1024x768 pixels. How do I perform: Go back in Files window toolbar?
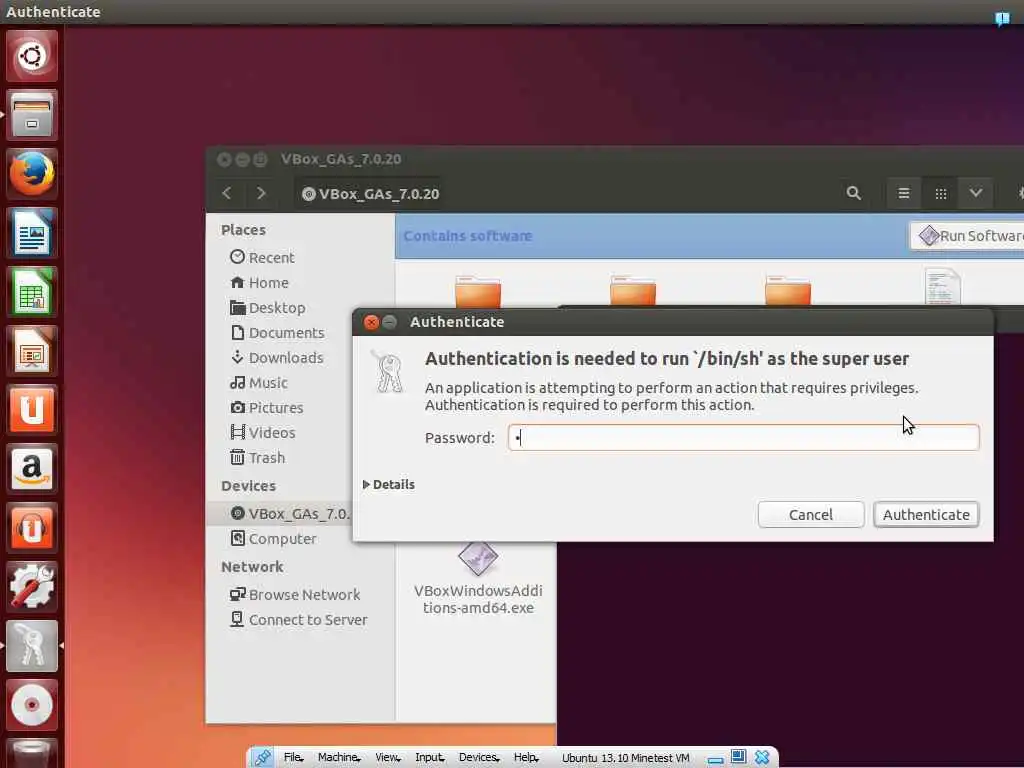tap(227, 193)
